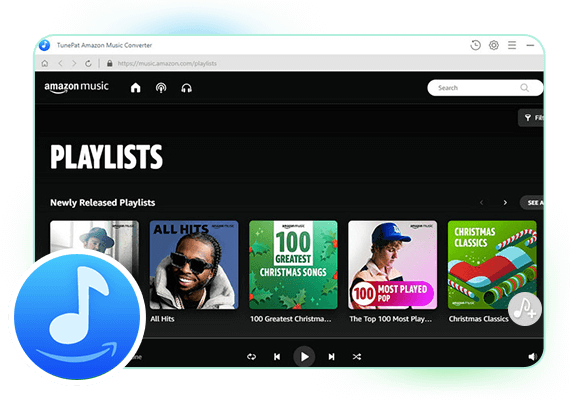Click the See All button
Viewport: 570px width, 400px height.
coord(533,203)
